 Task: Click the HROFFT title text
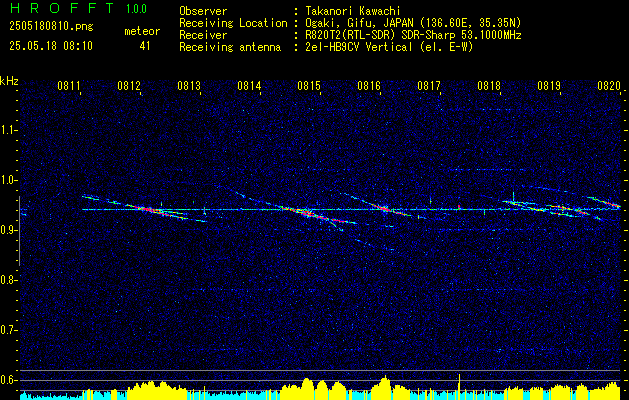[62, 8]
